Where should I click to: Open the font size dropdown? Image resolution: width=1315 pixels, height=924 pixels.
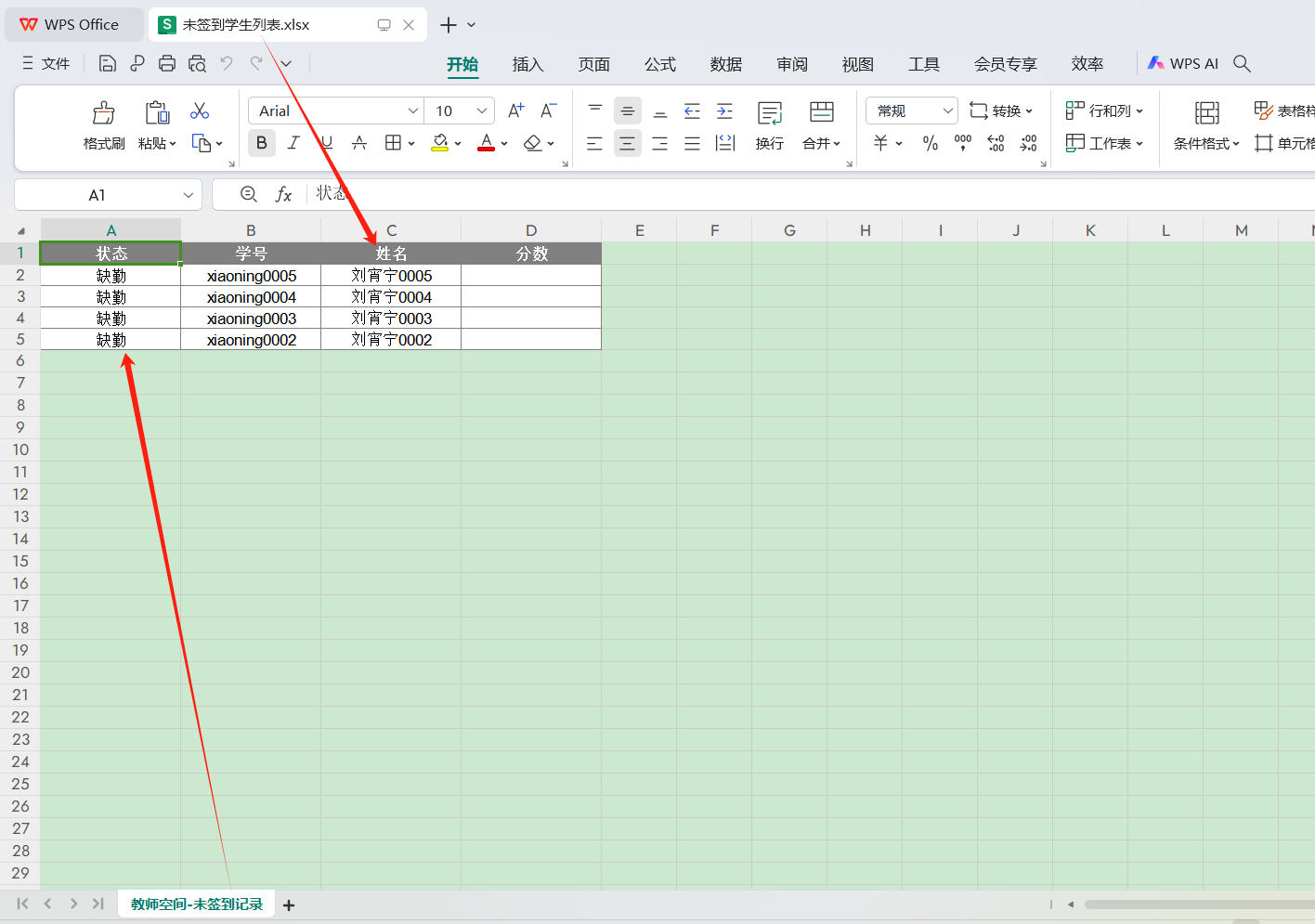[x=482, y=111]
